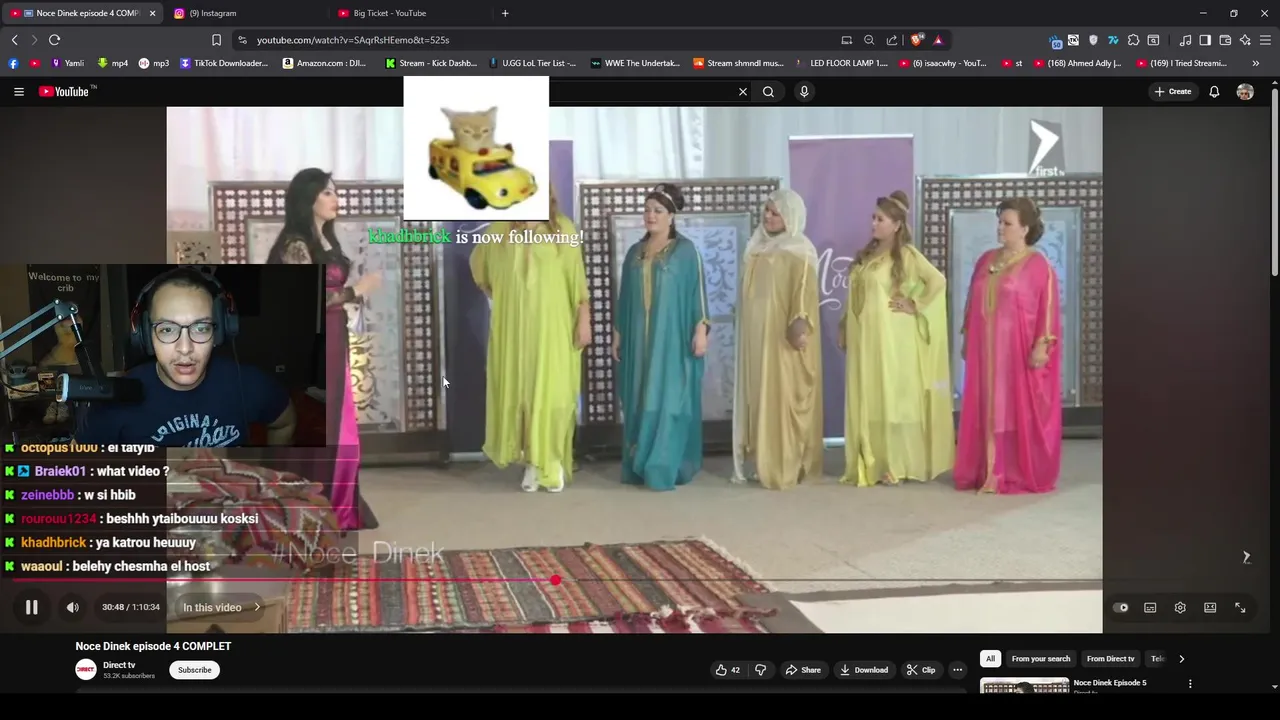1280x720 pixels.
Task: Open the browser main hamburger menu
Action: coord(1265,40)
